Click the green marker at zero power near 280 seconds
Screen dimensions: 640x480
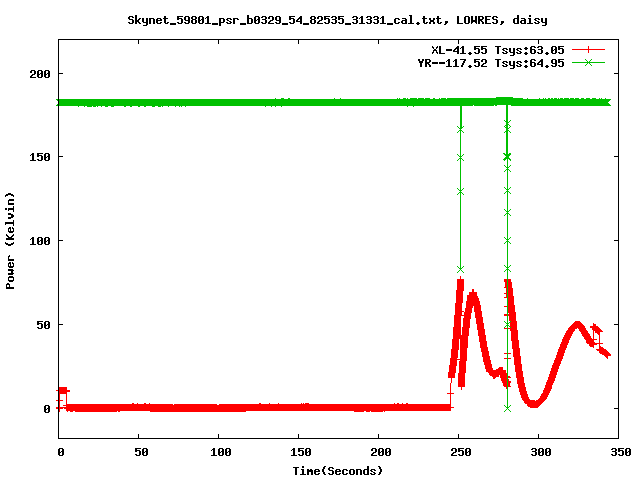click(507, 408)
